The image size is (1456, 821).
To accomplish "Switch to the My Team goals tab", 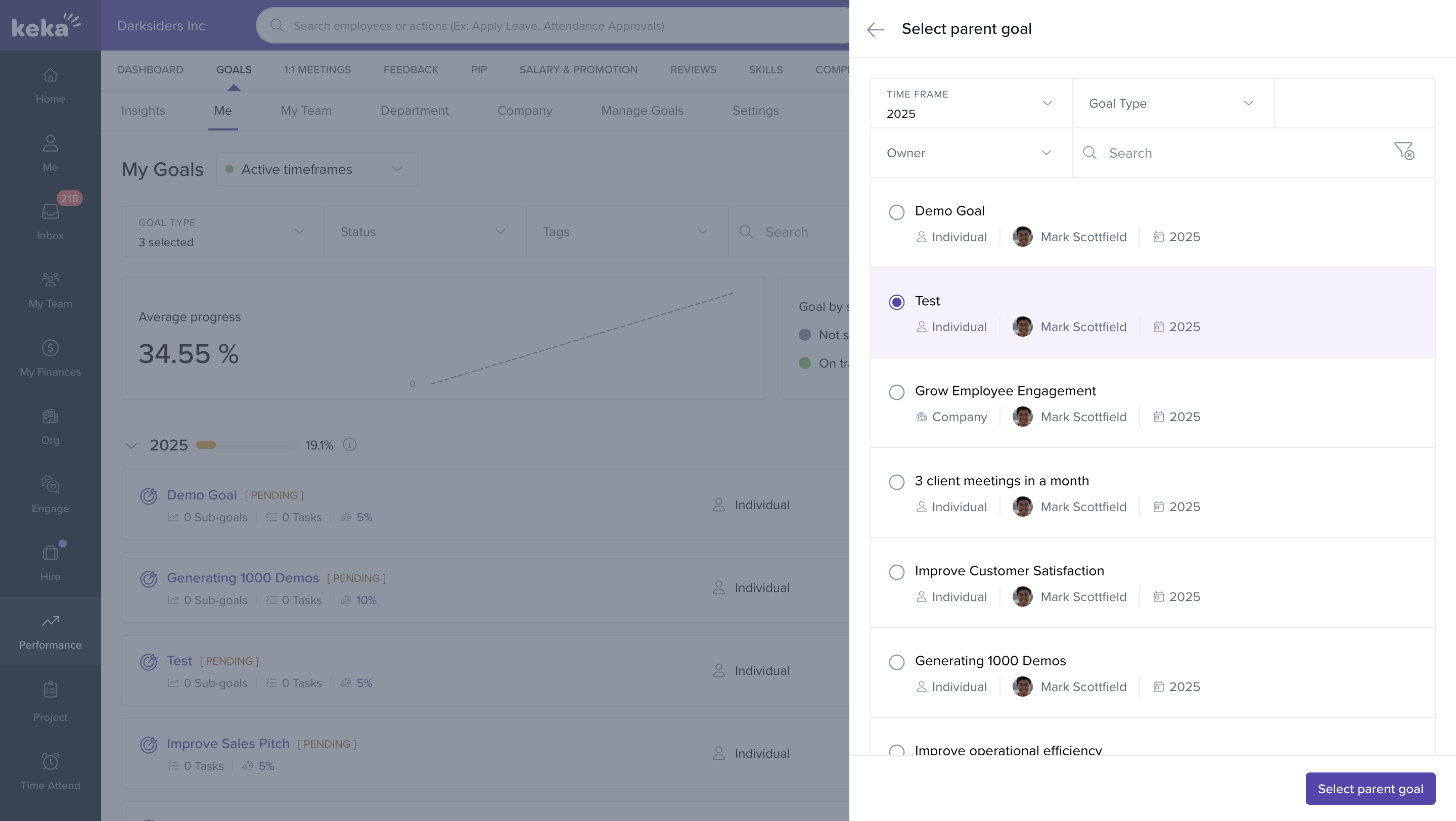I will (x=306, y=111).
